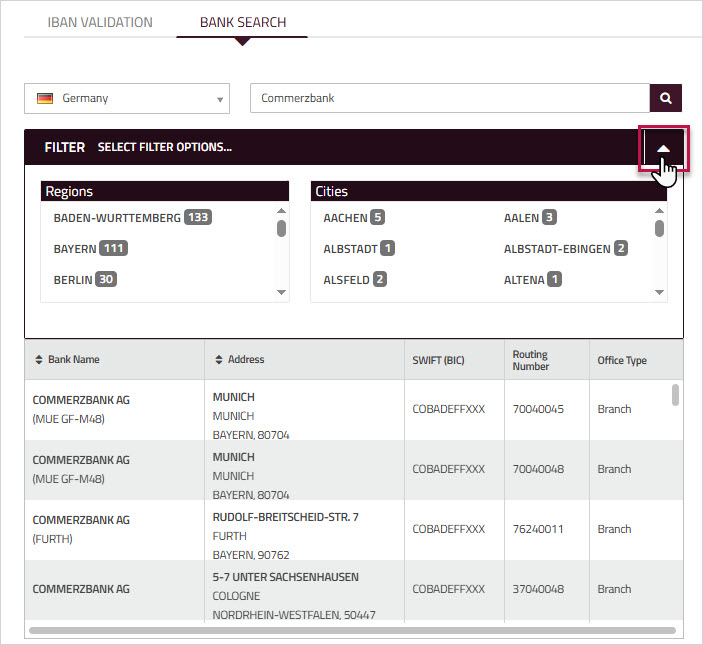Click the SWIFT (BIC) column header
The height and width of the screenshot is (645, 703).
click(438, 360)
